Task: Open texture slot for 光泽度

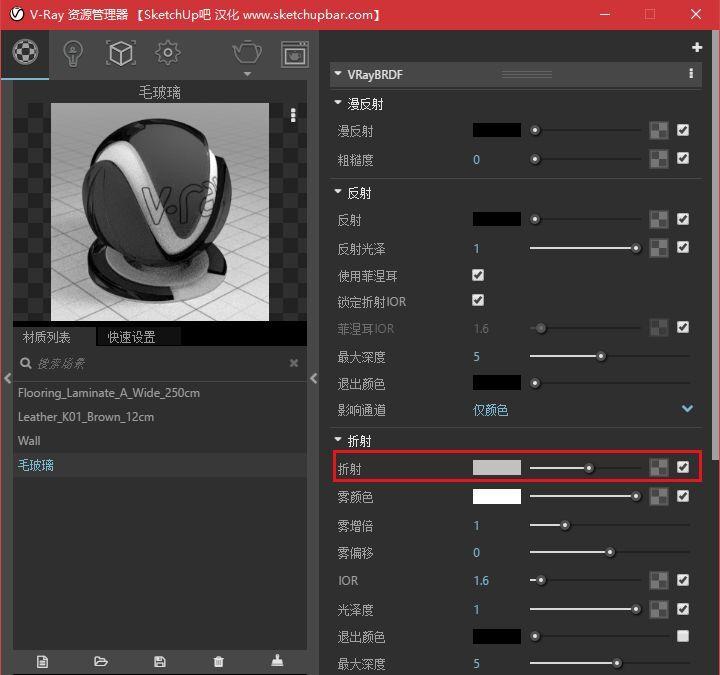Action: [659, 609]
